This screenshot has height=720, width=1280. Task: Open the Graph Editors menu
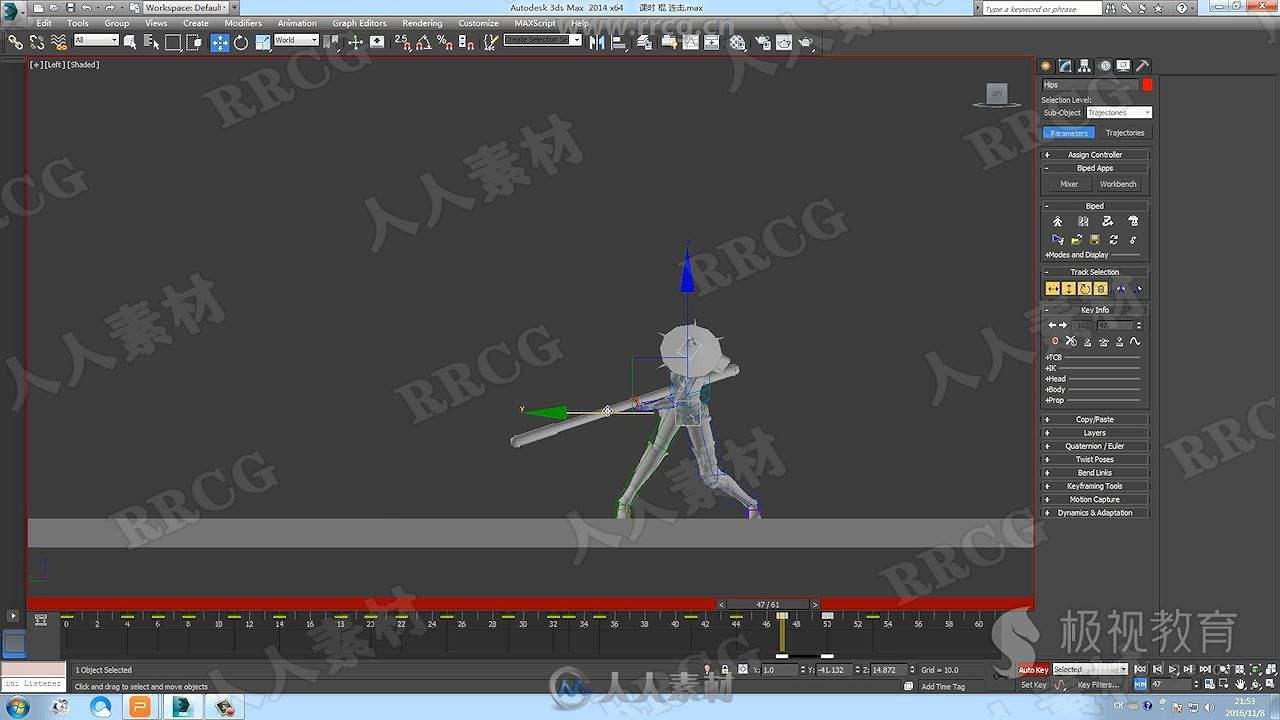360,23
